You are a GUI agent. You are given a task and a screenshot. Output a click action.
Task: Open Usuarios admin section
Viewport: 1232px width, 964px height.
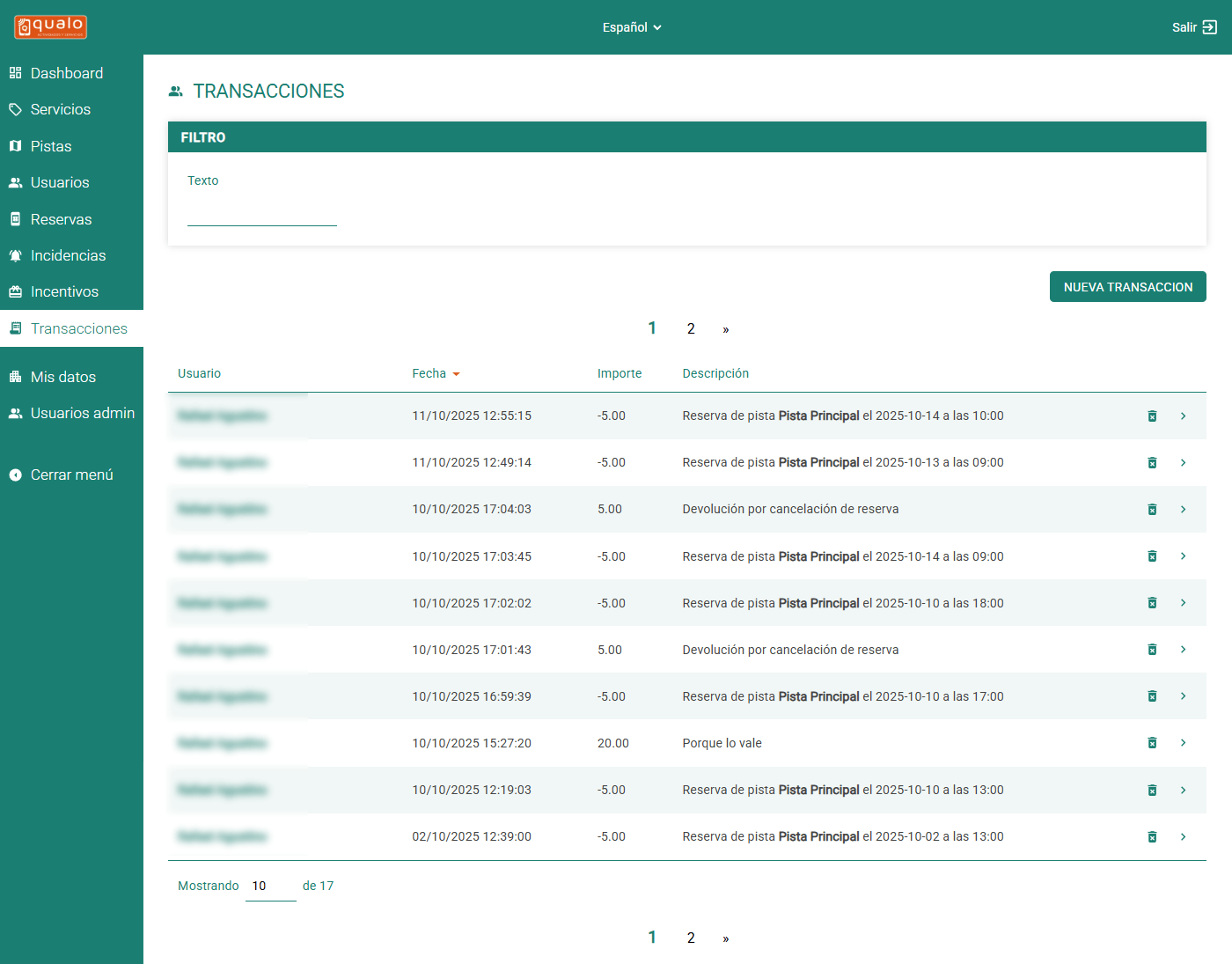click(x=82, y=413)
